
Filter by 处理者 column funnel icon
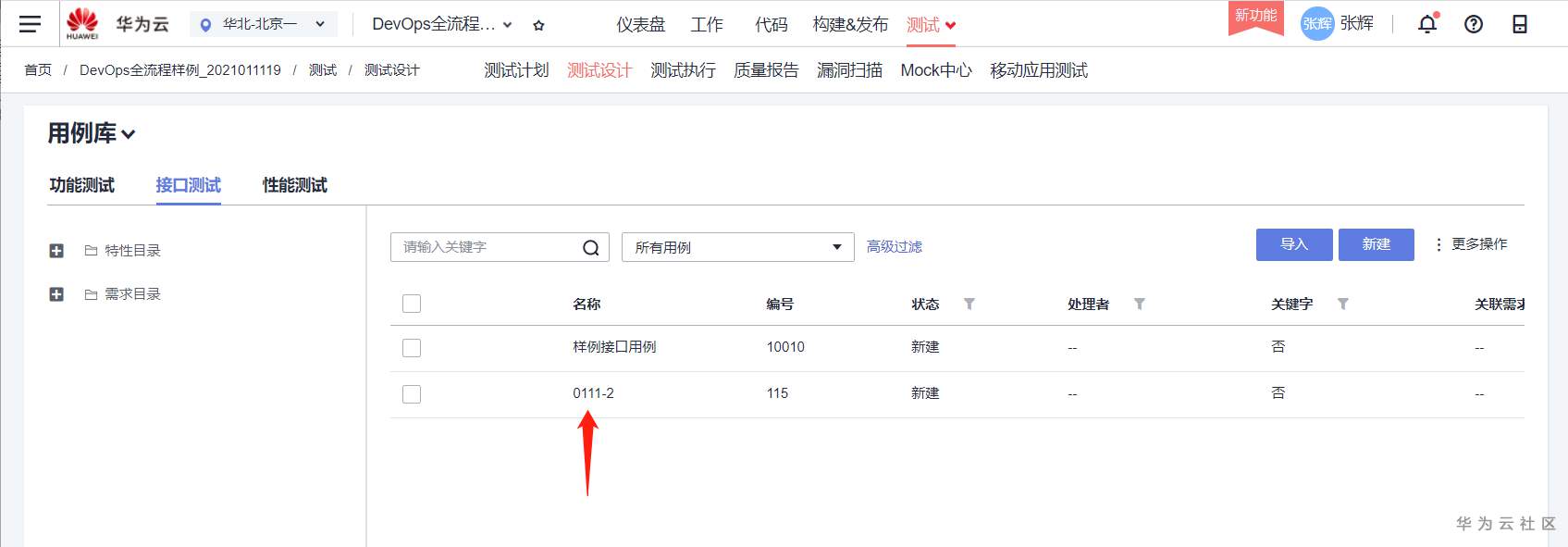tap(1139, 304)
